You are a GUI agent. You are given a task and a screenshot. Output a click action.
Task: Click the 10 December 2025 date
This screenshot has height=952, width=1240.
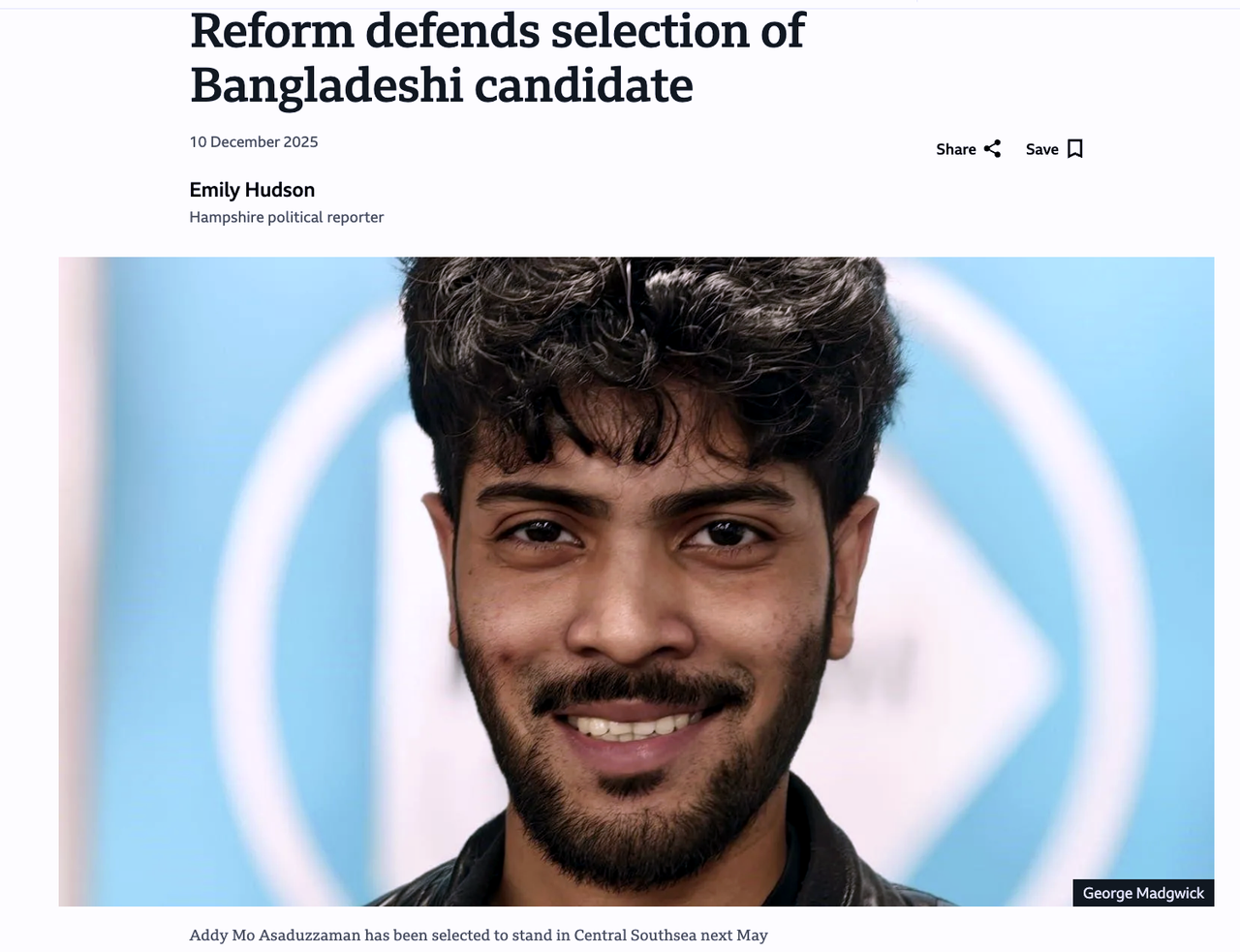tap(254, 141)
